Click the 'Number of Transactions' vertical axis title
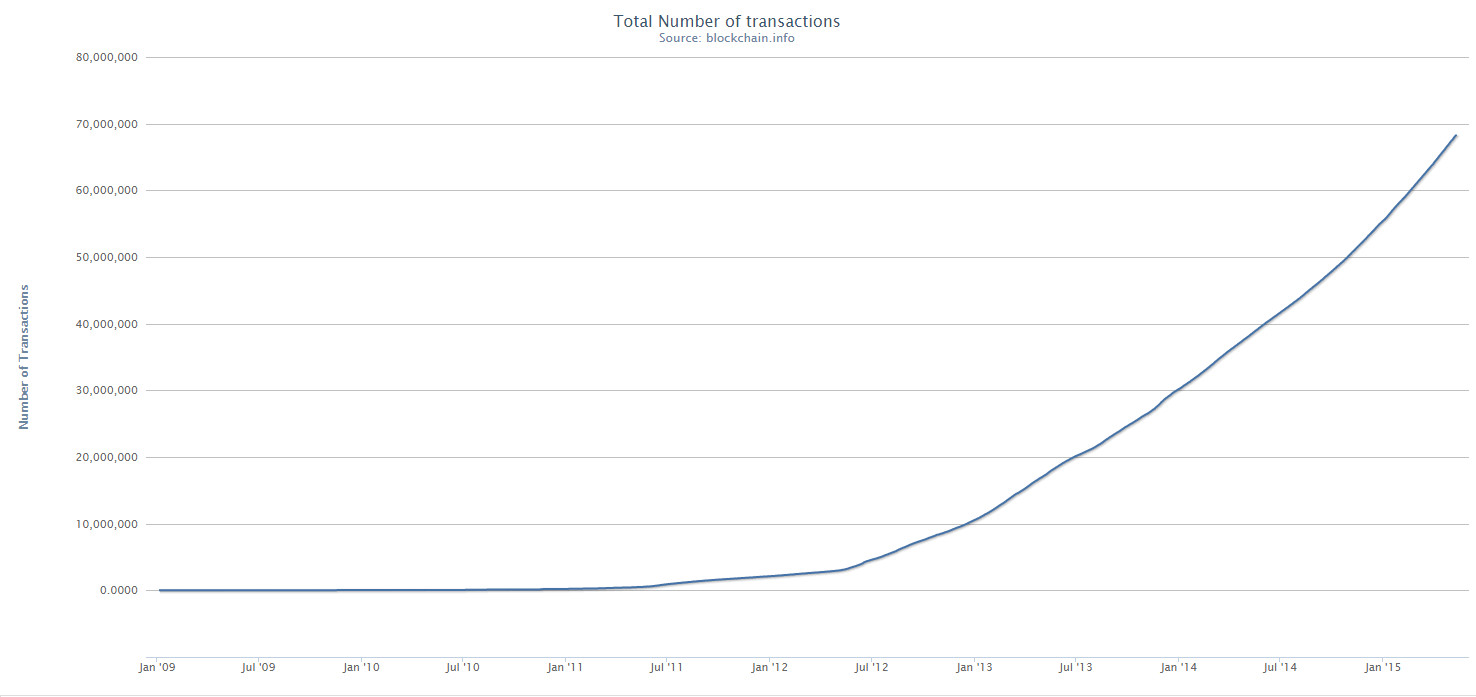 pyautogui.click(x=24, y=357)
